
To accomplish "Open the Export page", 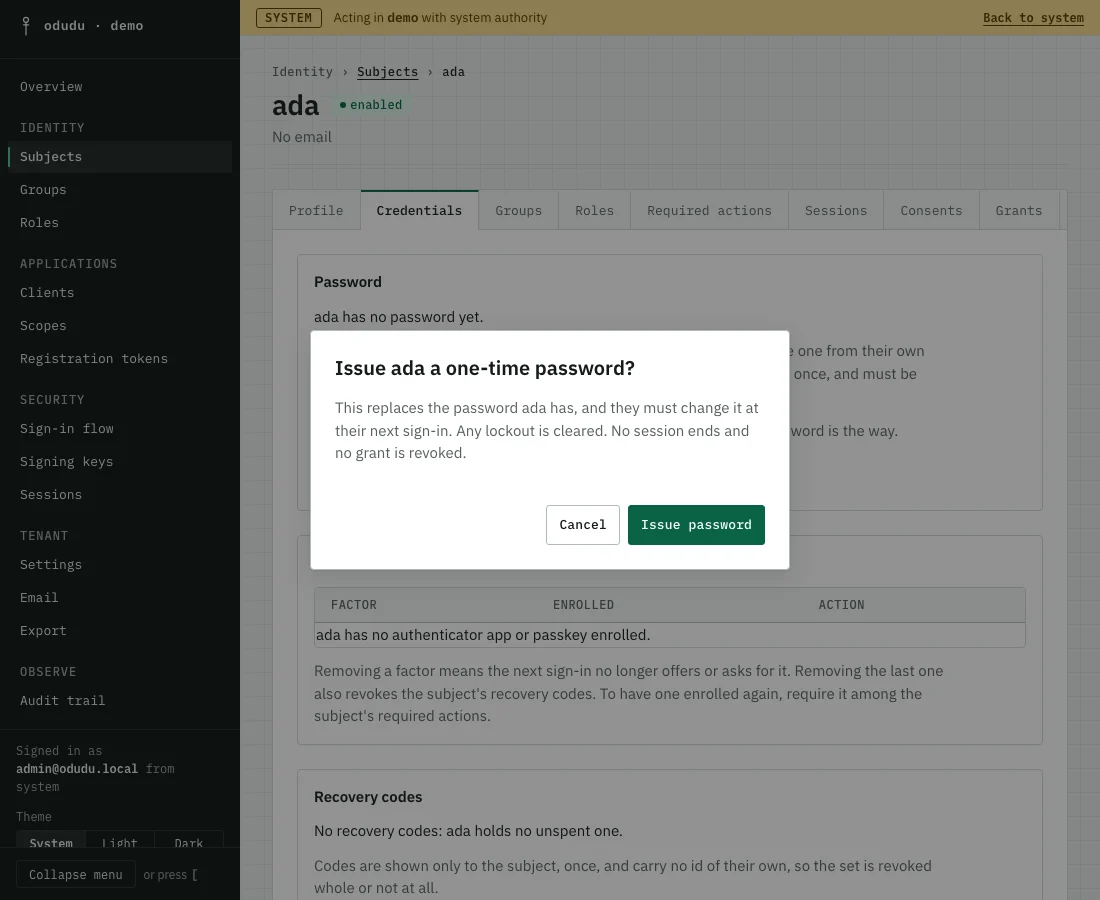I will 120,631.
